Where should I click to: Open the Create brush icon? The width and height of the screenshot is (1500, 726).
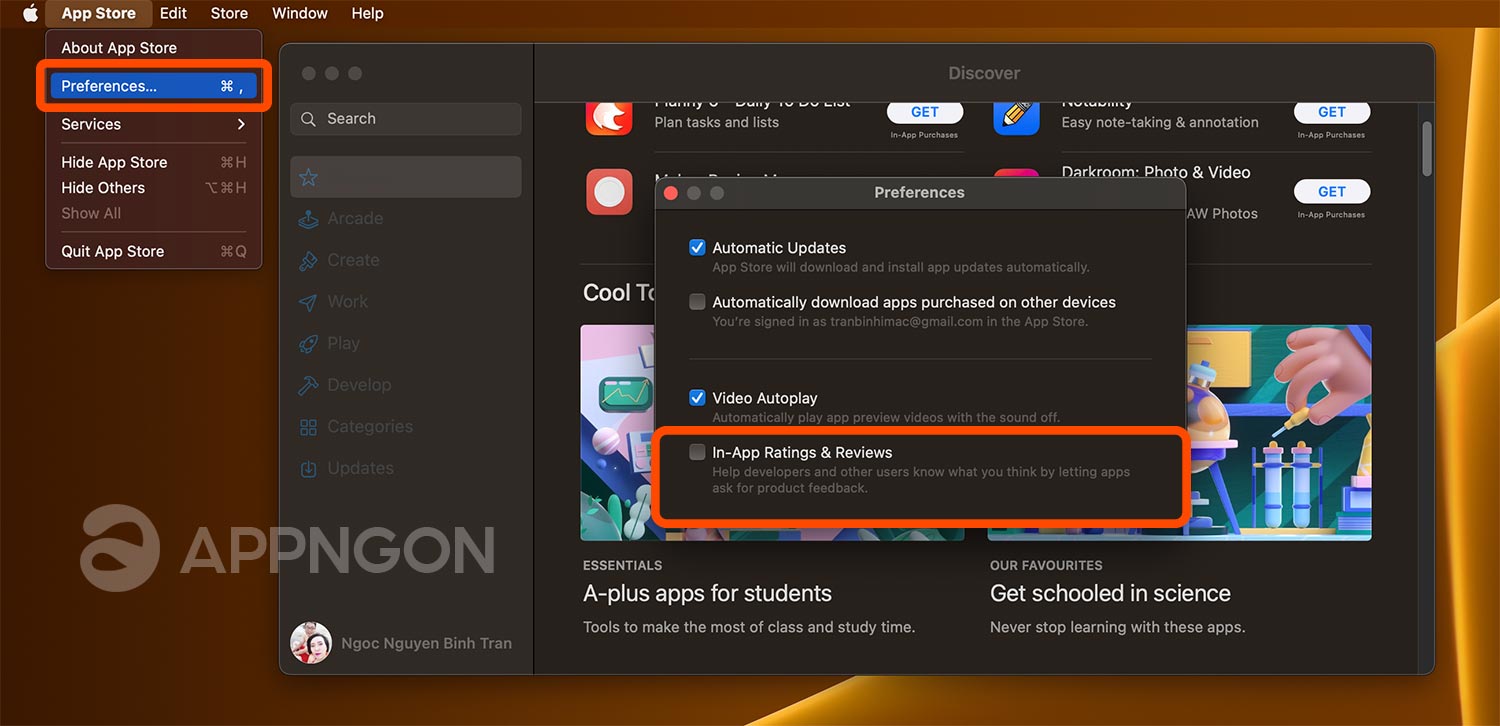309,260
